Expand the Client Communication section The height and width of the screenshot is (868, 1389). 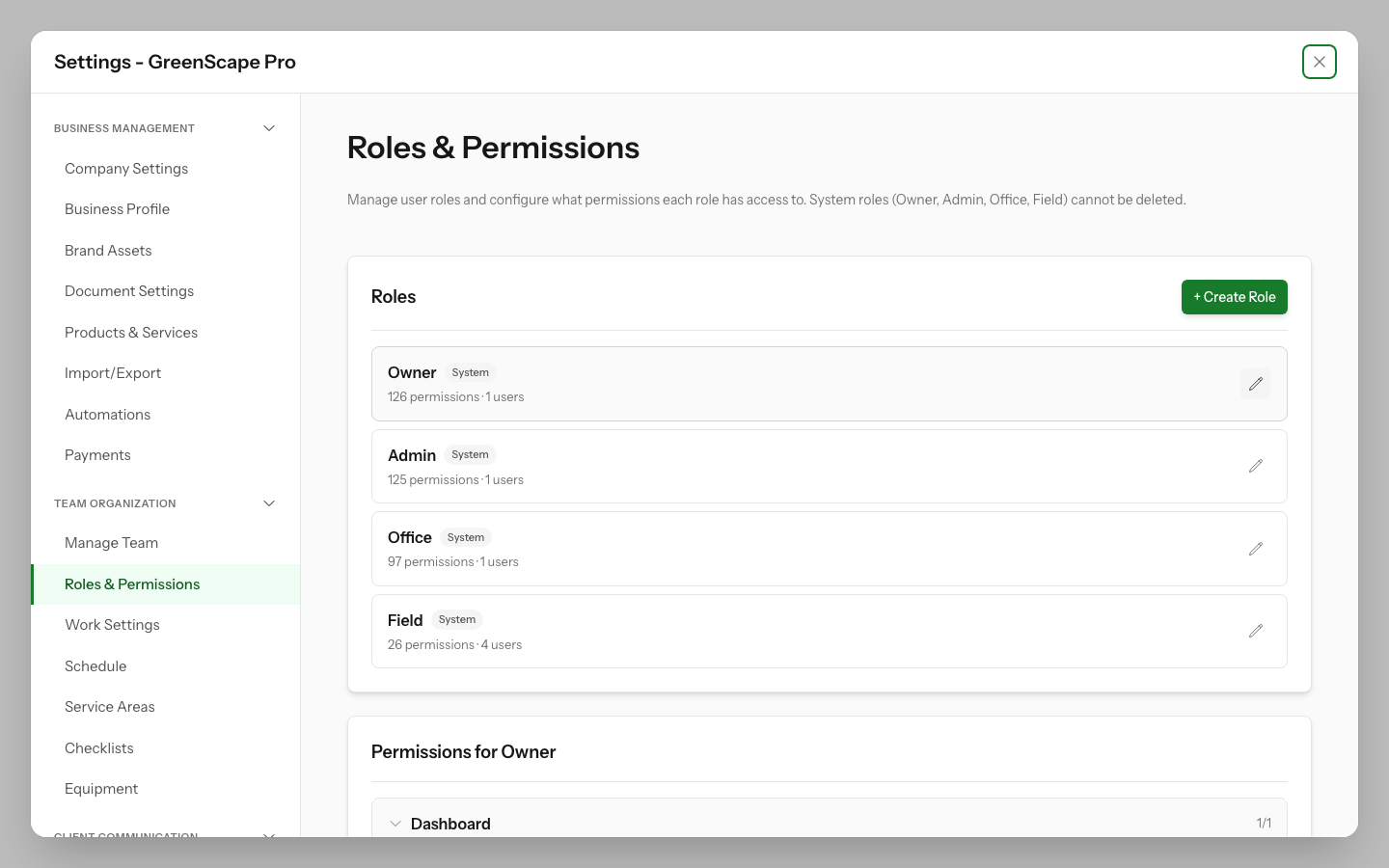click(269, 835)
